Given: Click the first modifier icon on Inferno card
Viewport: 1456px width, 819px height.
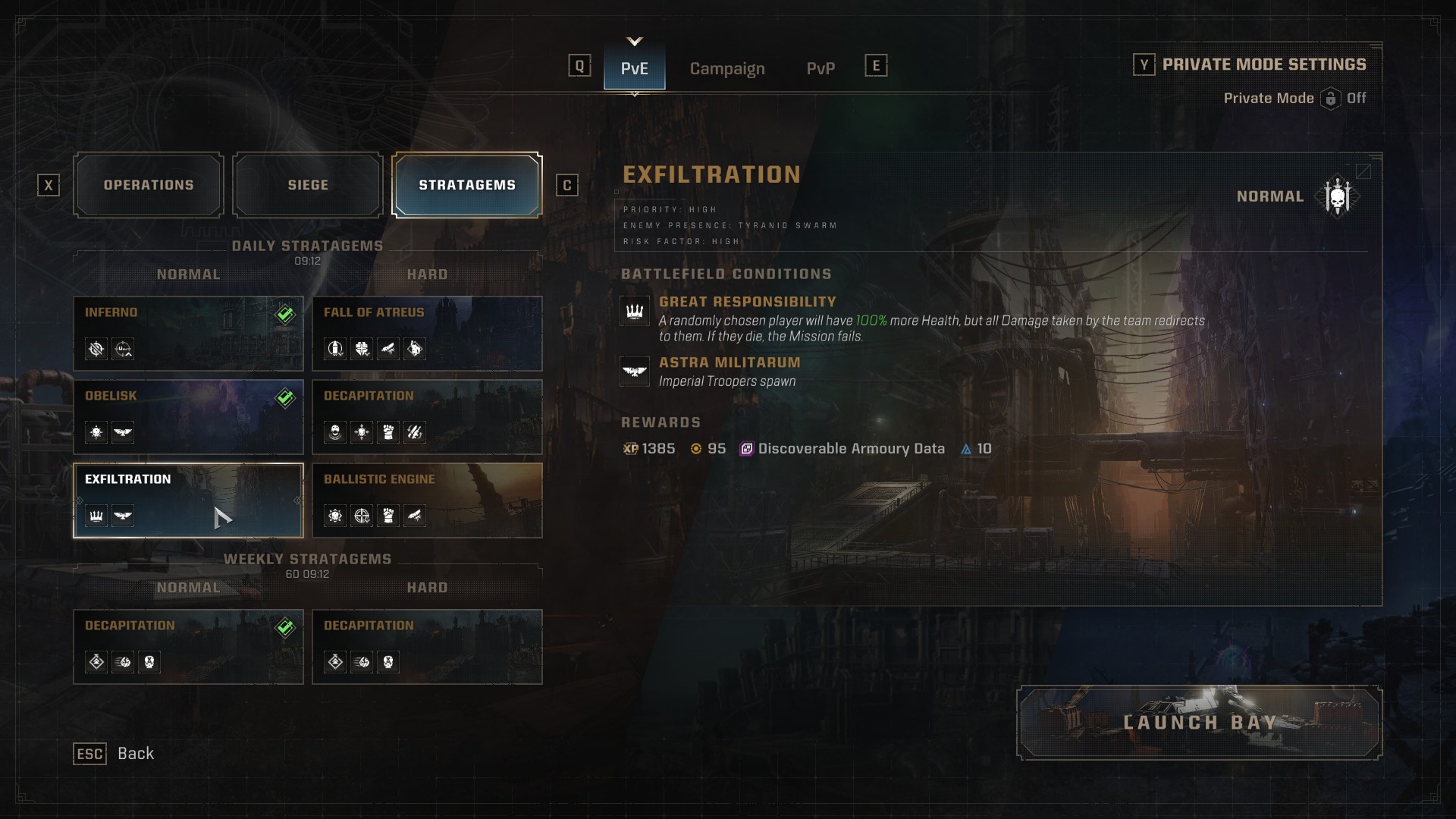Looking at the screenshot, I should tap(96, 349).
